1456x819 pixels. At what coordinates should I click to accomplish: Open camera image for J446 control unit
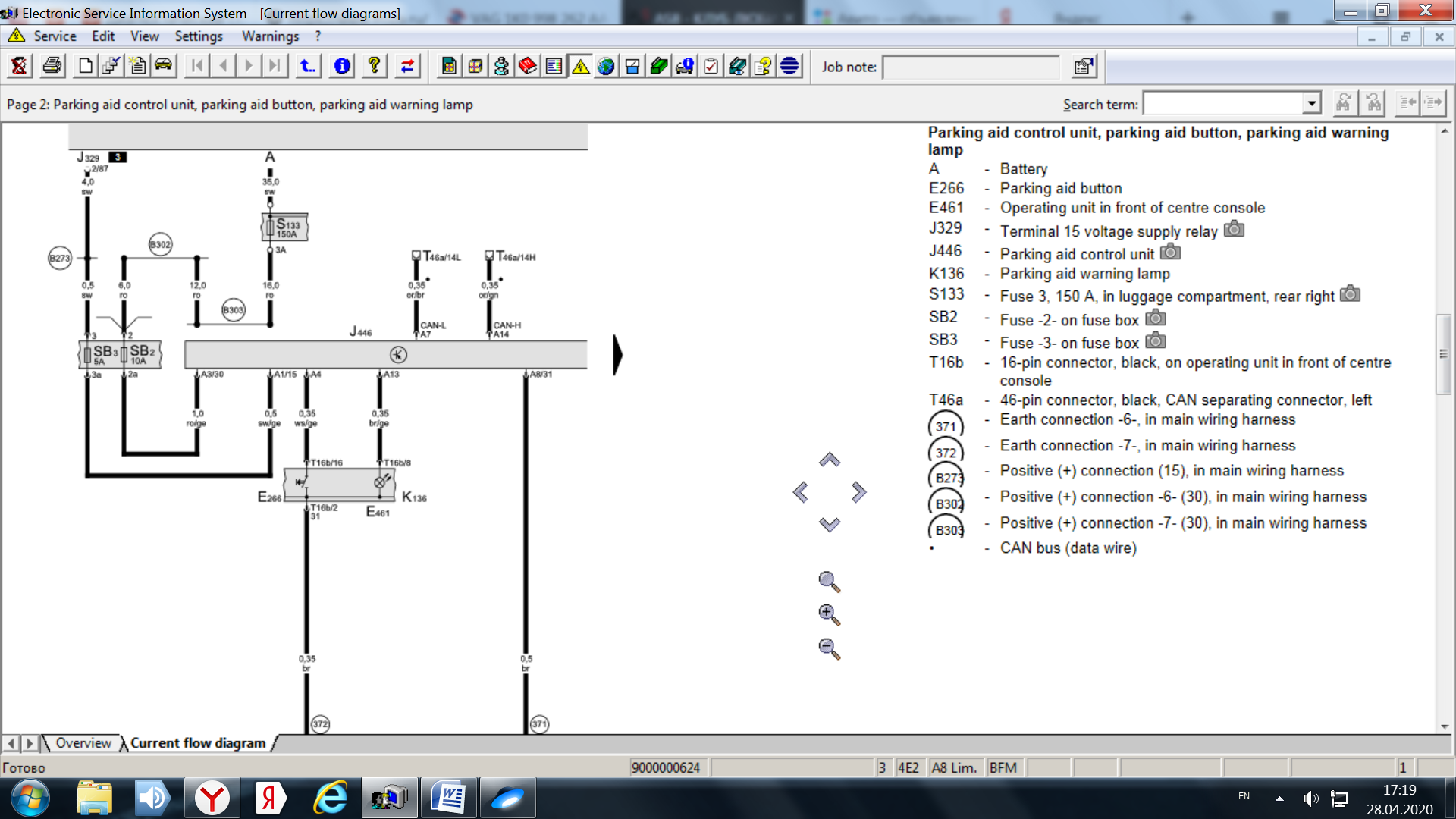(1170, 252)
